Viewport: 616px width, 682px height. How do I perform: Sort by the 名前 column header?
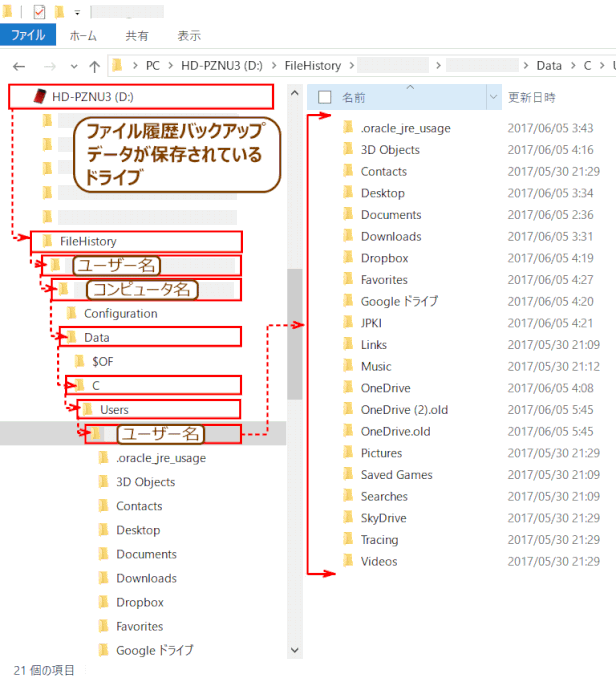[354, 97]
